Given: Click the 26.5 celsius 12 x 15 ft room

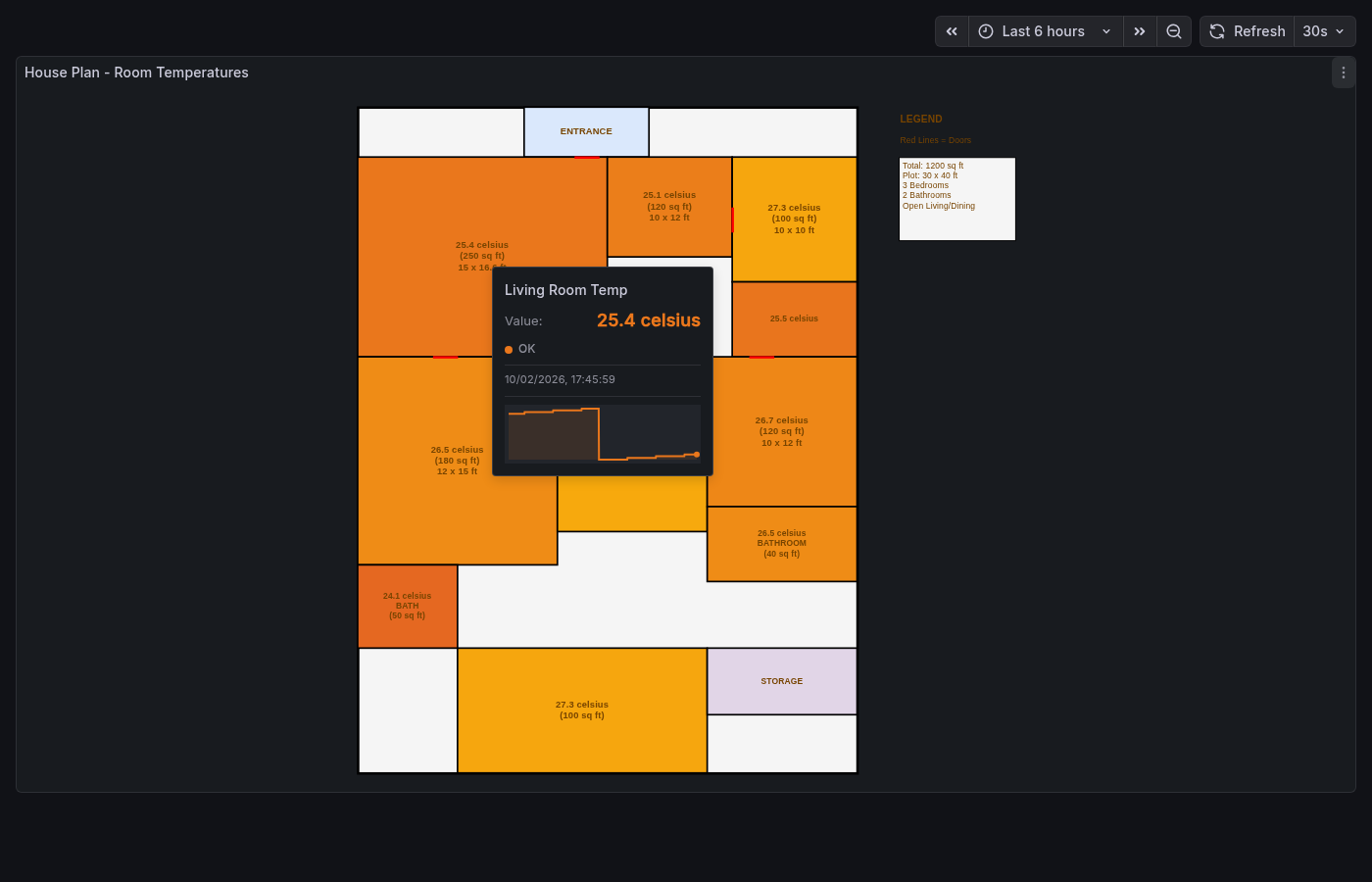Looking at the screenshot, I should click(x=458, y=461).
